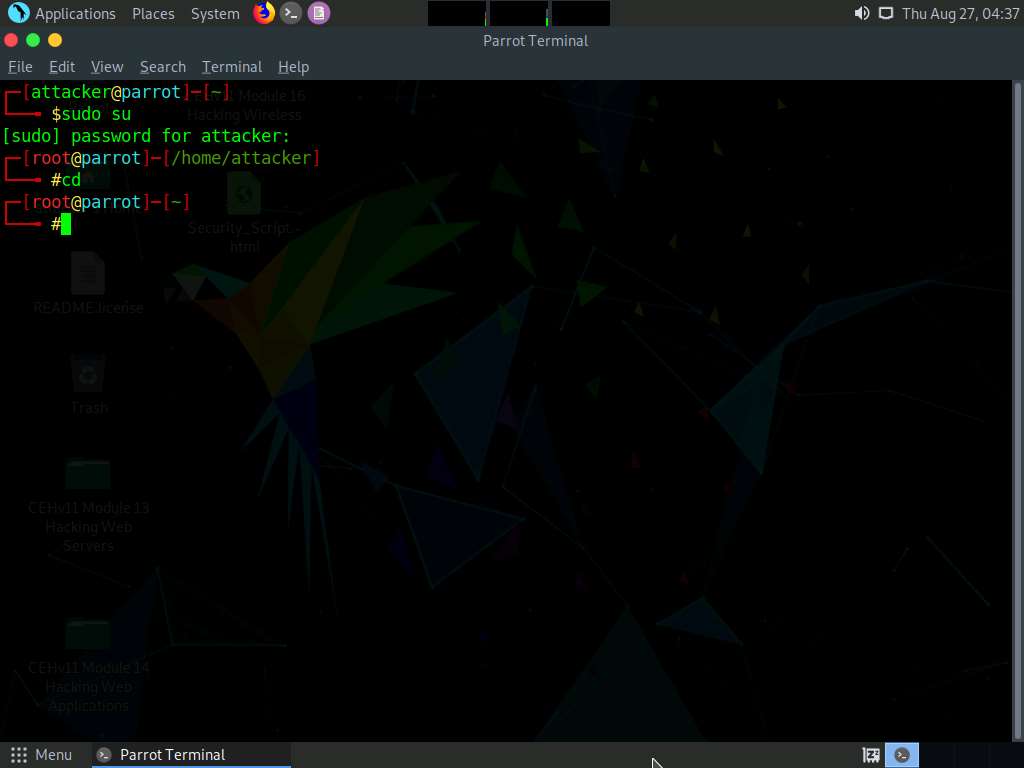Launch the console icon in the top panel
The width and height of the screenshot is (1024, 768).
pyautogui.click(x=291, y=13)
